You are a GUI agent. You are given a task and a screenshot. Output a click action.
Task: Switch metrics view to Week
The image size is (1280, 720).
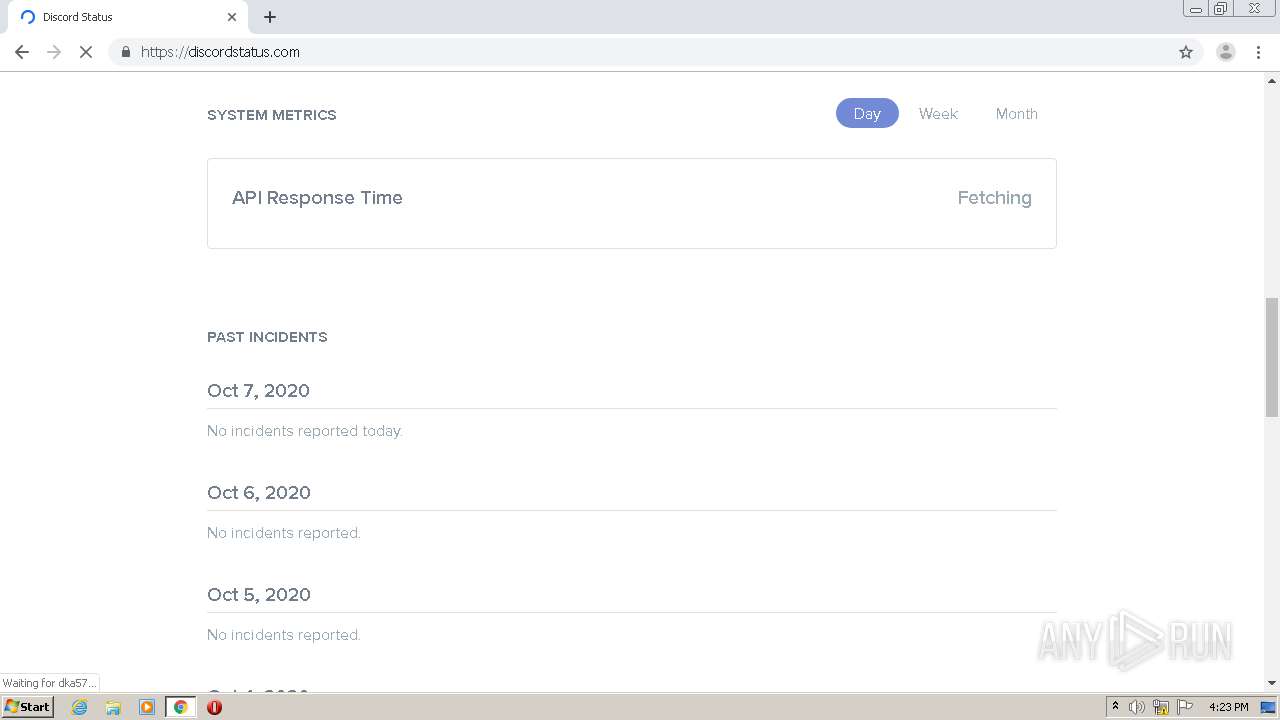[938, 114]
